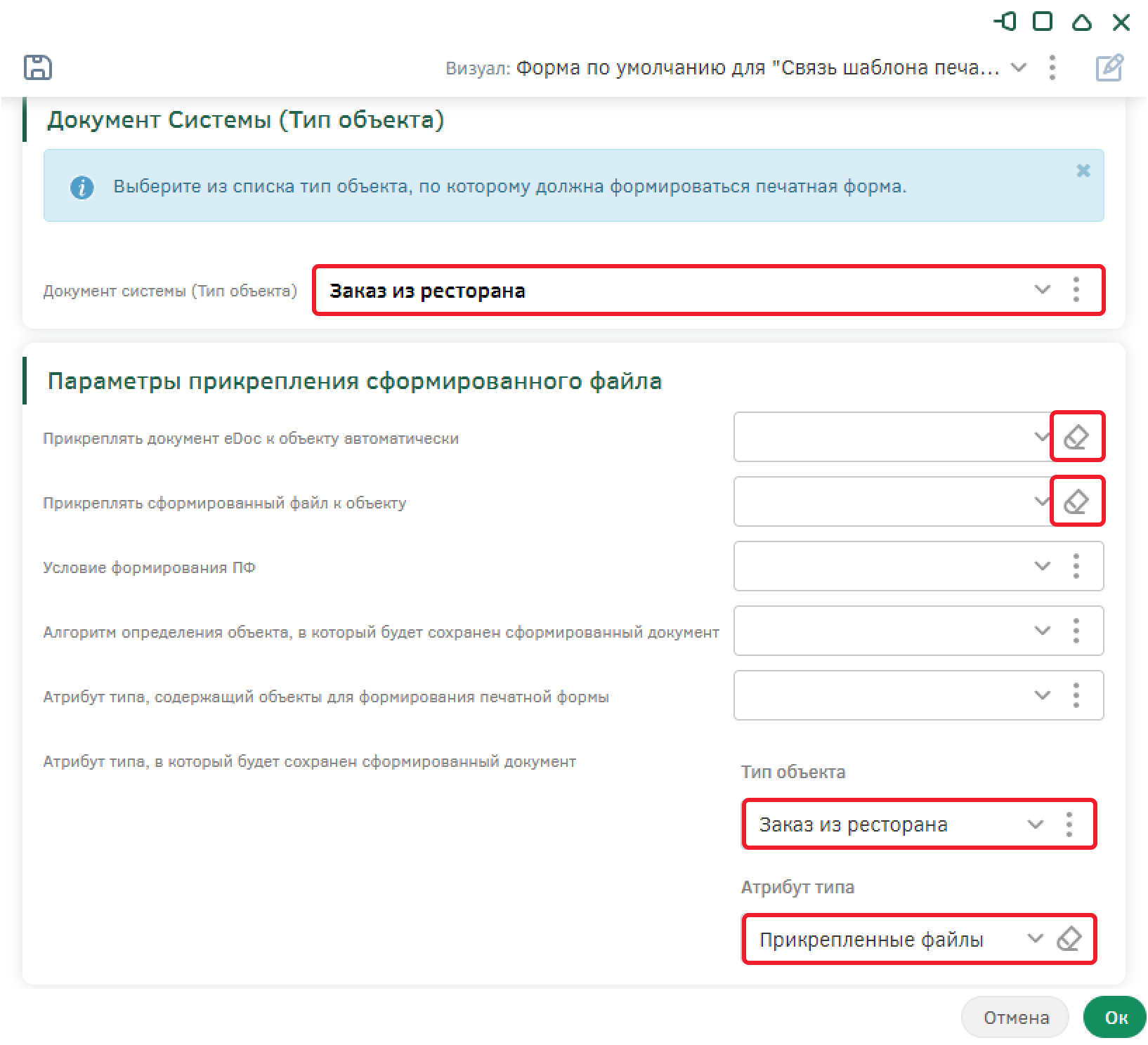Clear the attach generated file field with eraser
The height and width of the screenshot is (1045, 1148).
pyautogui.click(x=1076, y=501)
